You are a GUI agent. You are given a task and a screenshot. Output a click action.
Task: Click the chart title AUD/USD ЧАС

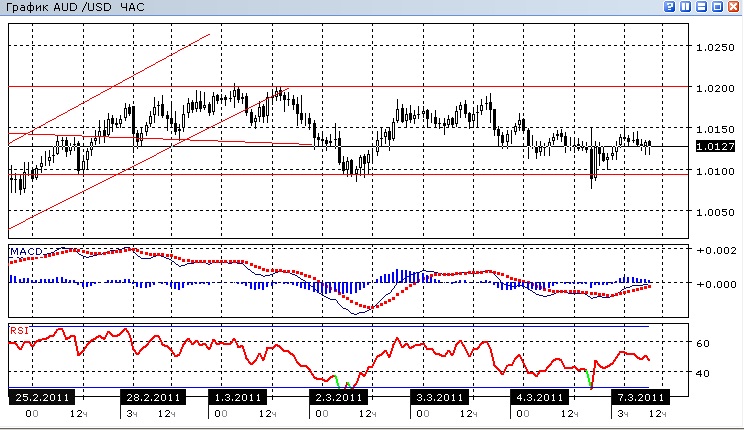[x=75, y=7]
